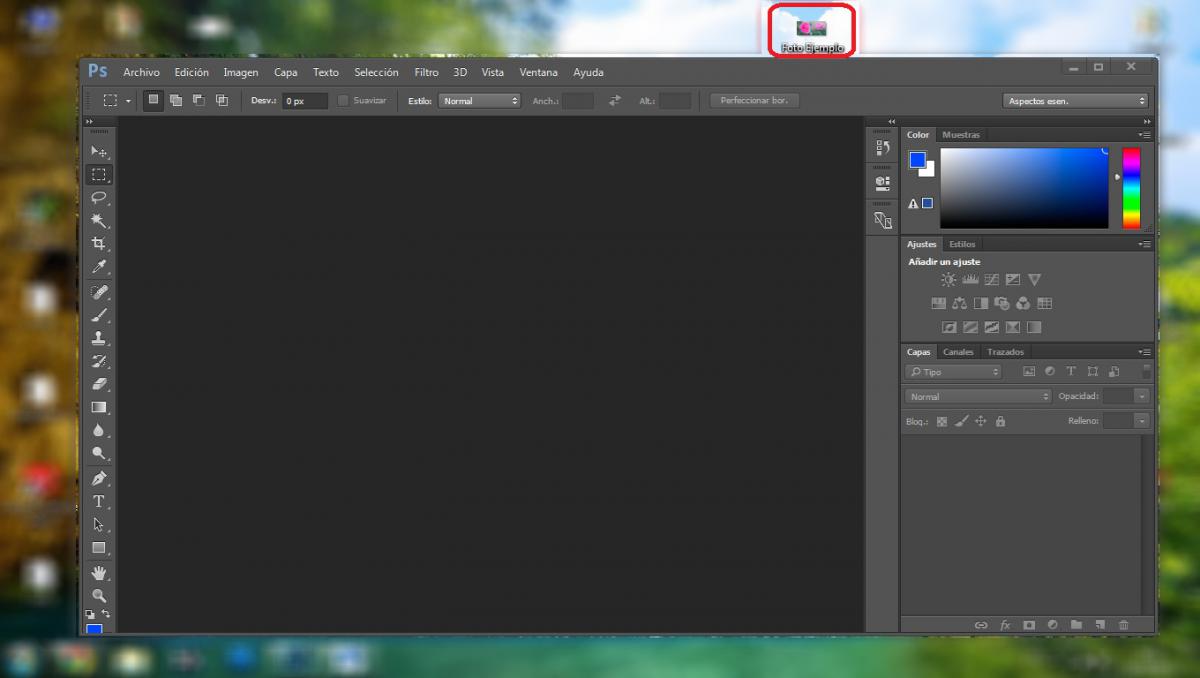This screenshot has width=1200, height=678.
Task: Create a new group folder icon
Action: (1076, 625)
